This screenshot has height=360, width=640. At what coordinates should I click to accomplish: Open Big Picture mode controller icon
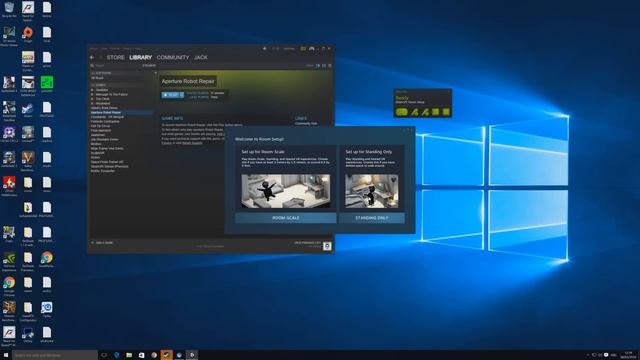(x=312, y=49)
